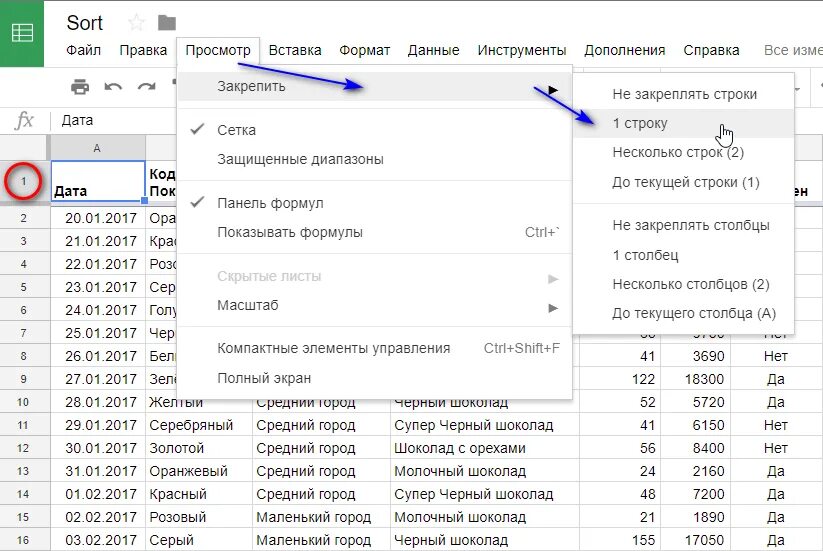Open the Просмотр menu

(x=218, y=50)
